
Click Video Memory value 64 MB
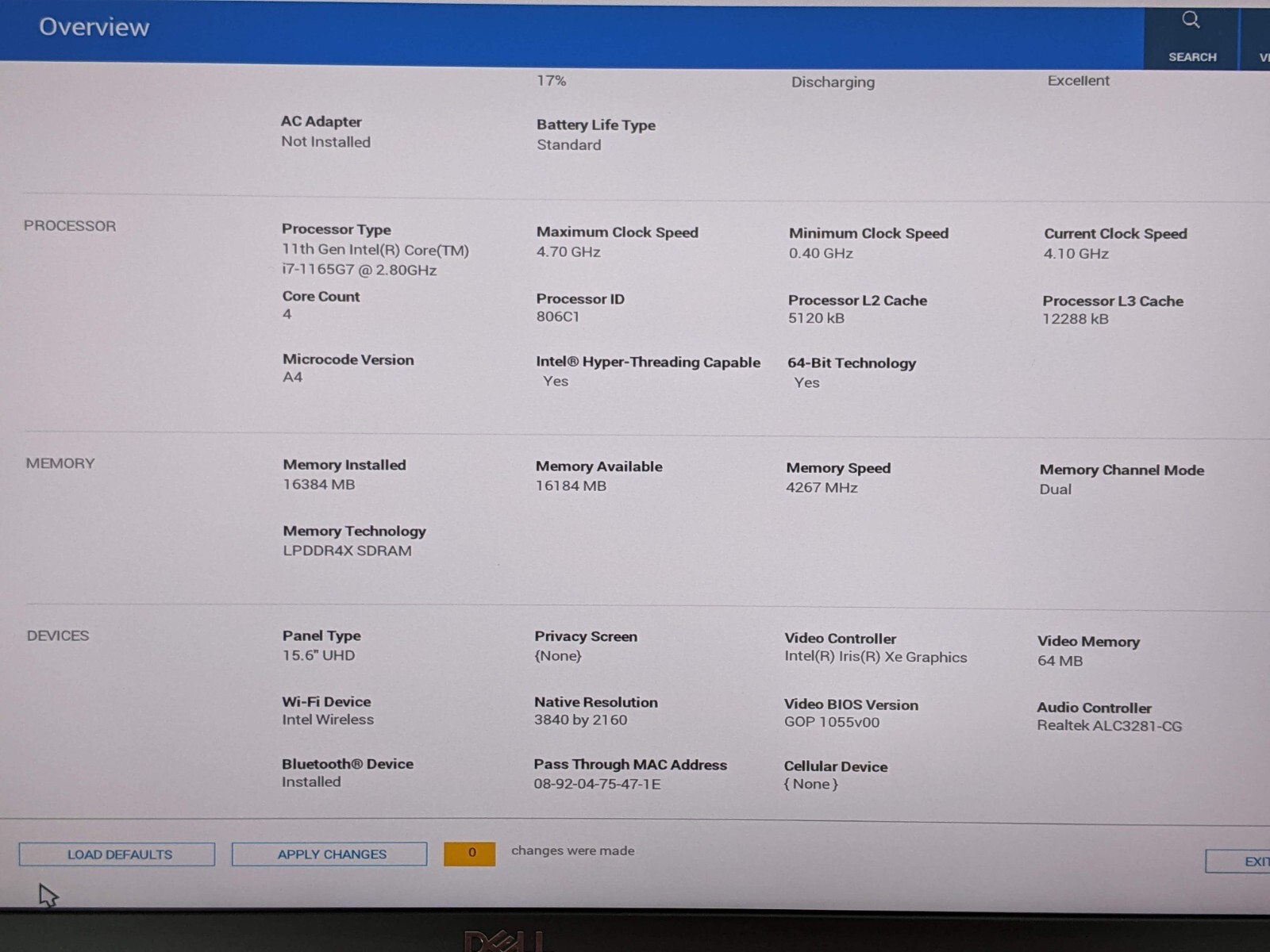click(x=1060, y=661)
